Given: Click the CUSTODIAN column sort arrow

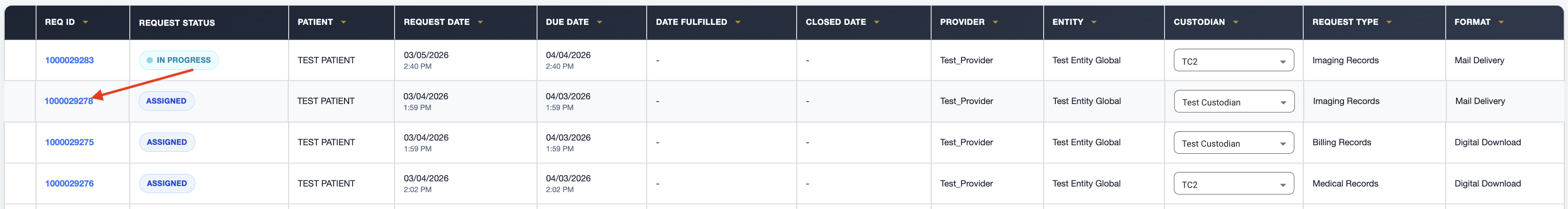Looking at the screenshot, I should coord(1236,22).
